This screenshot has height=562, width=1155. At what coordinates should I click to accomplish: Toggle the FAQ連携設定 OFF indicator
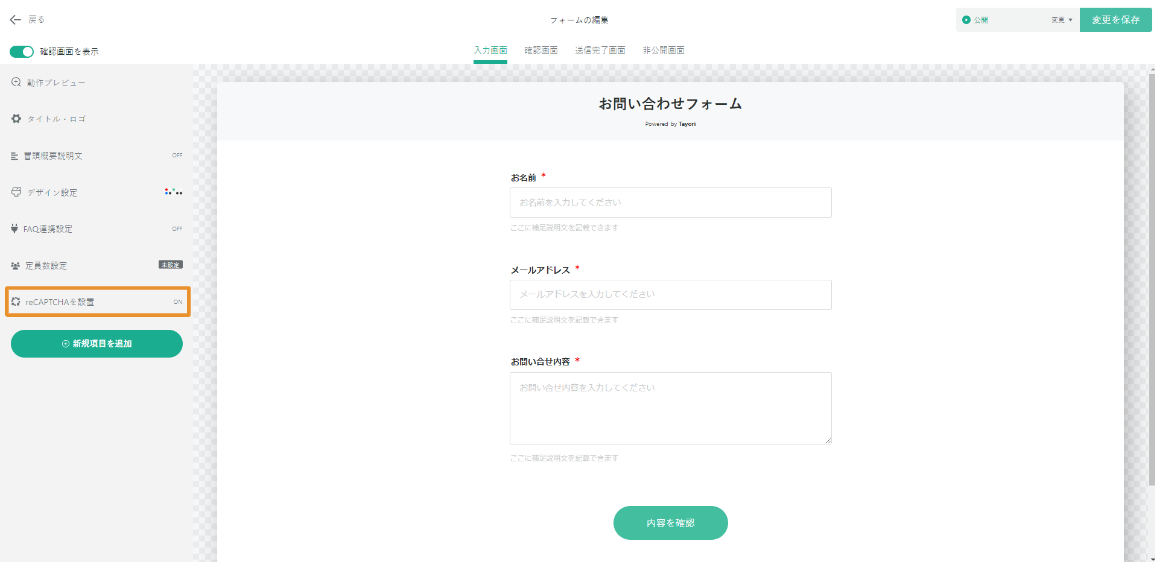177,229
